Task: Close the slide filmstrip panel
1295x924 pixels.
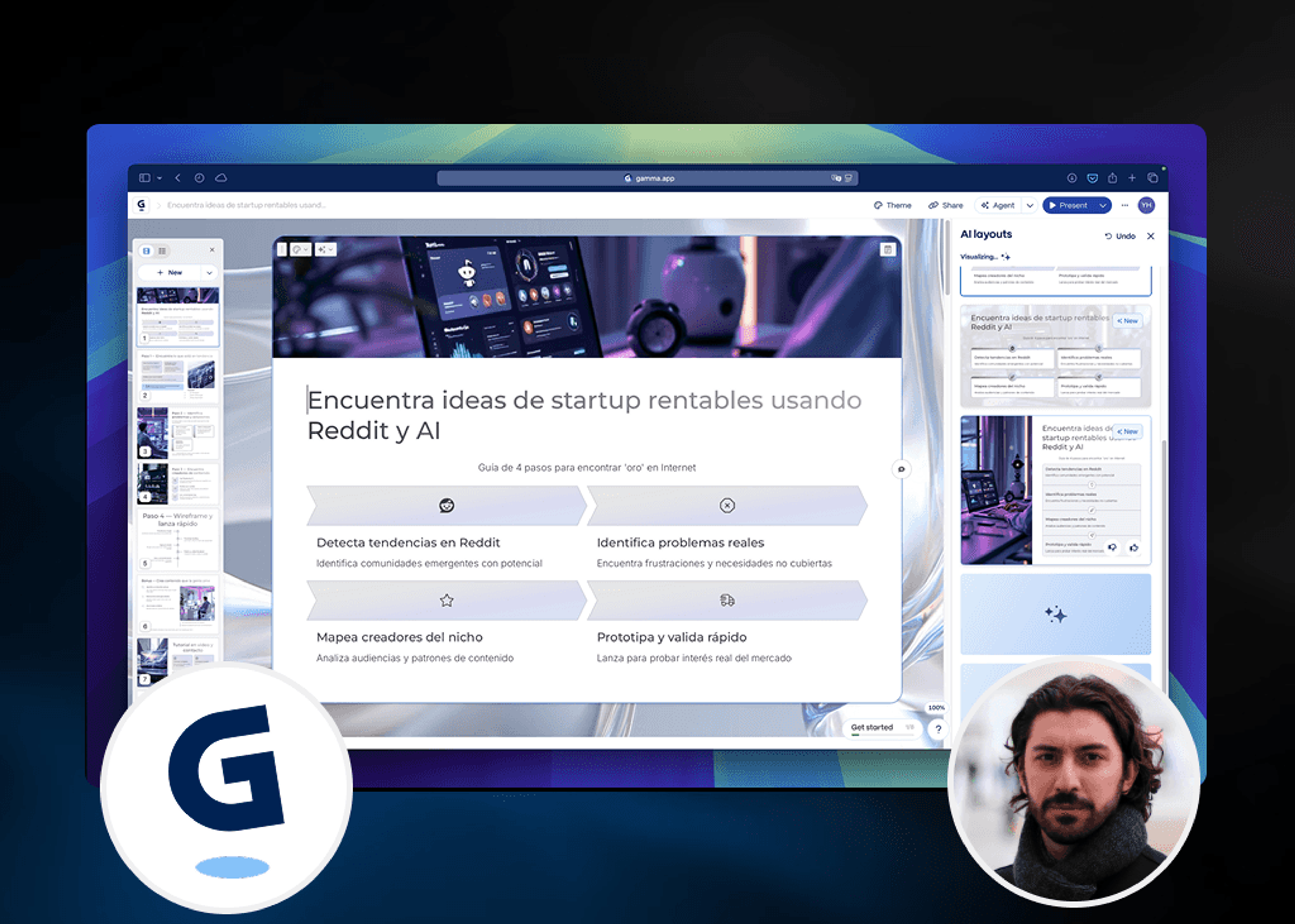Action: tap(212, 250)
